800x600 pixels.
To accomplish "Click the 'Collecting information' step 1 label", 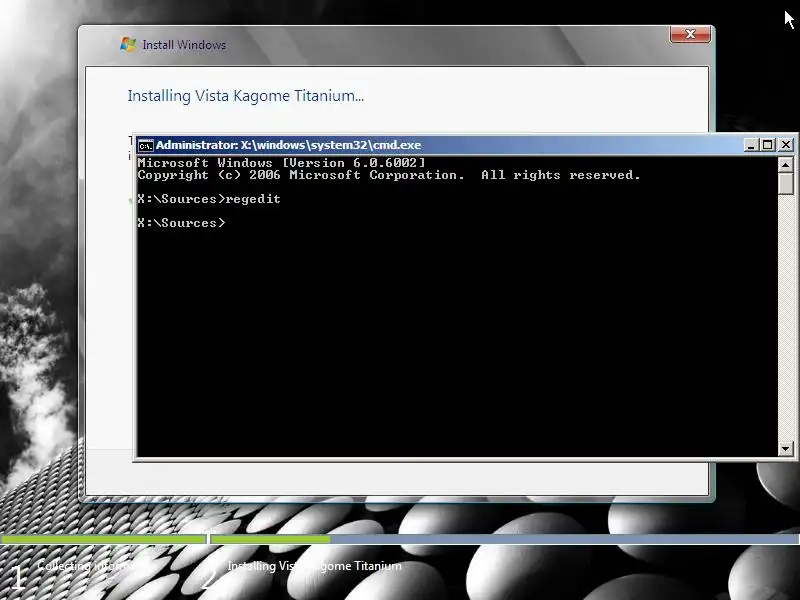I will [86, 566].
